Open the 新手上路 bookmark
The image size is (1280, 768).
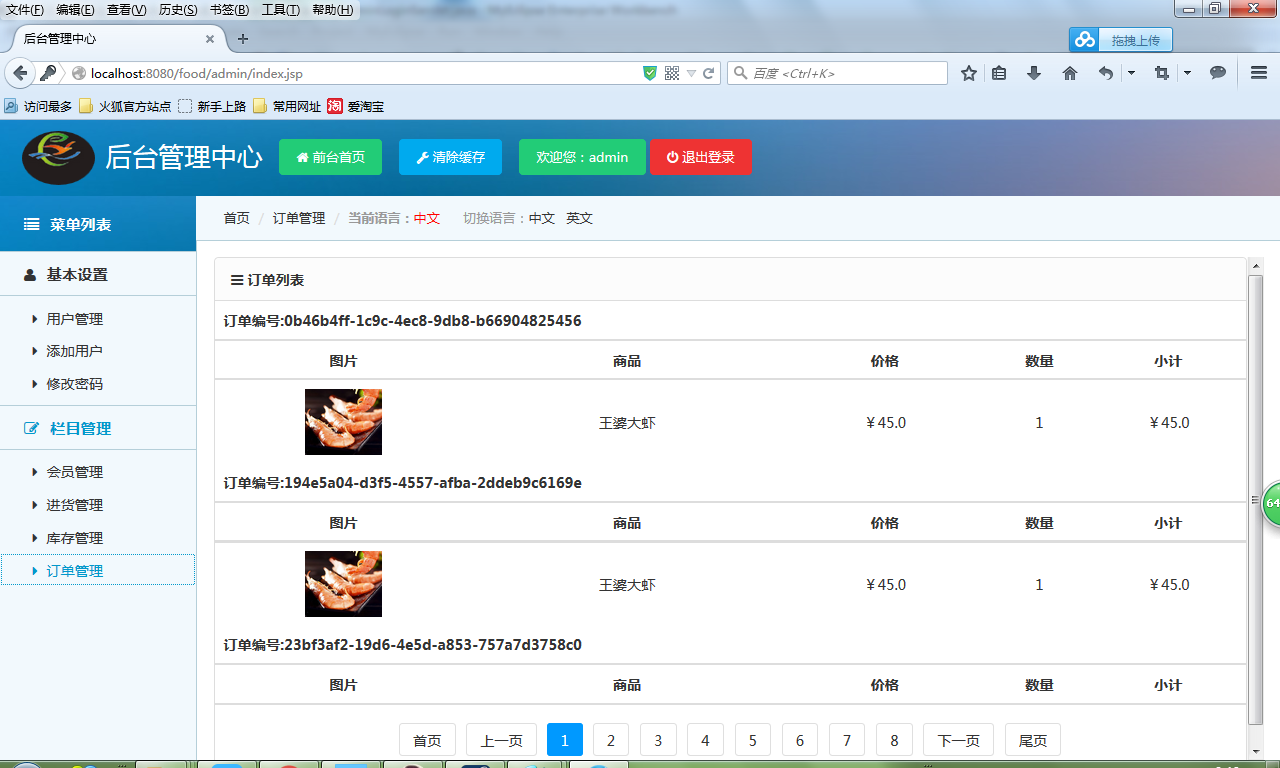[212, 106]
